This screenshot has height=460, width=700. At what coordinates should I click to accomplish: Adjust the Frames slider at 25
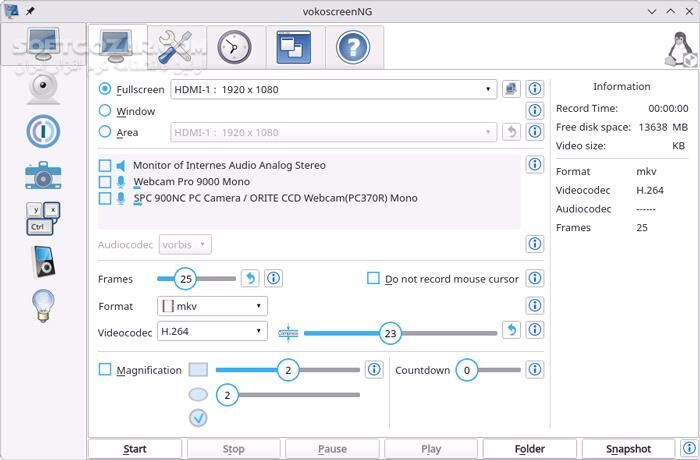pyautogui.click(x=185, y=279)
